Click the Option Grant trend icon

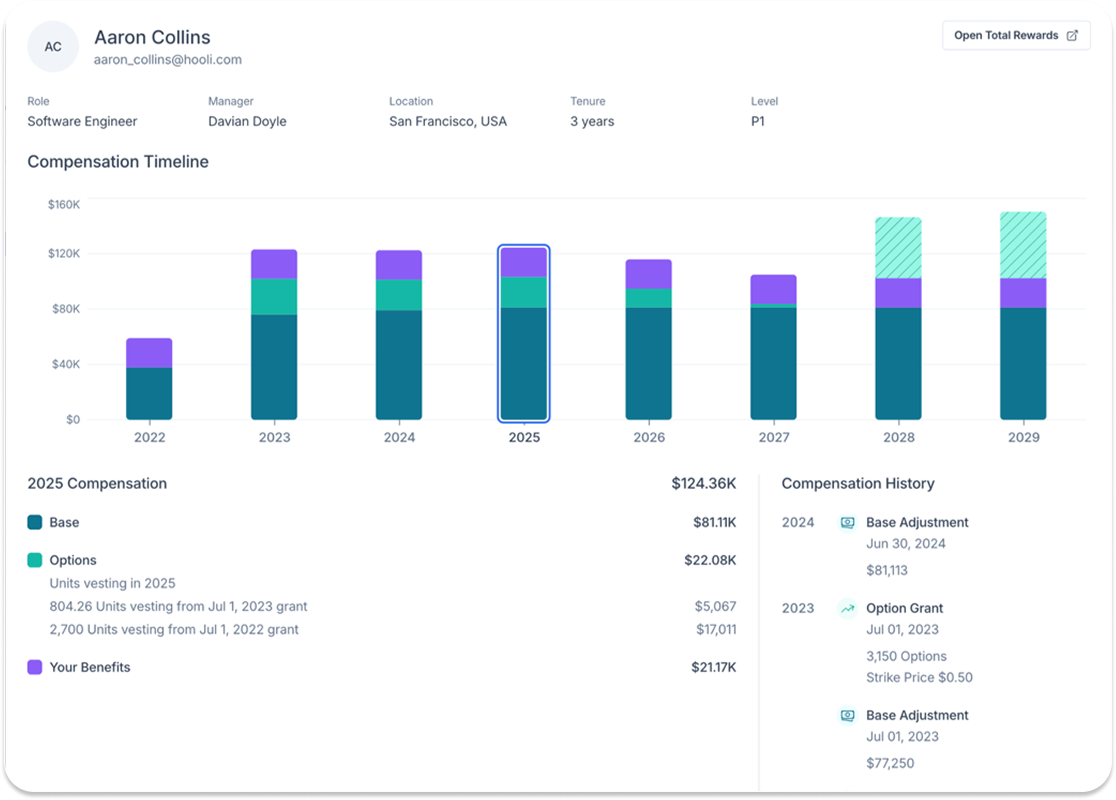click(848, 609)
